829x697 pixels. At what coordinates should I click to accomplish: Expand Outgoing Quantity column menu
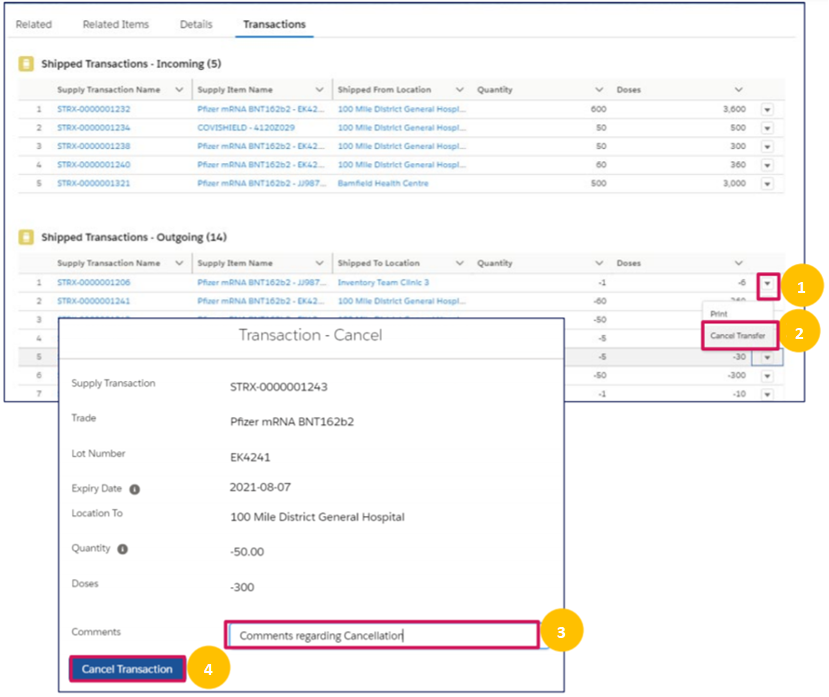pos(599,263)
